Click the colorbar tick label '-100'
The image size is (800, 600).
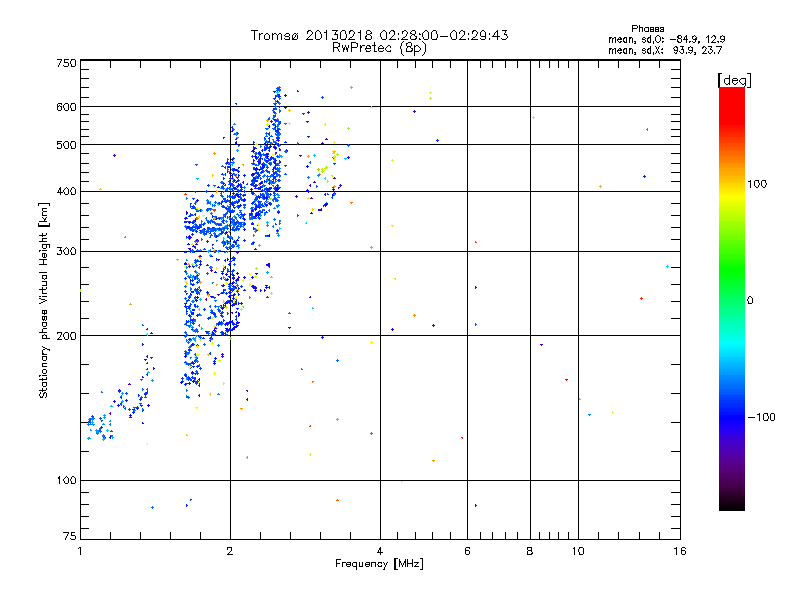click(761, 417)
